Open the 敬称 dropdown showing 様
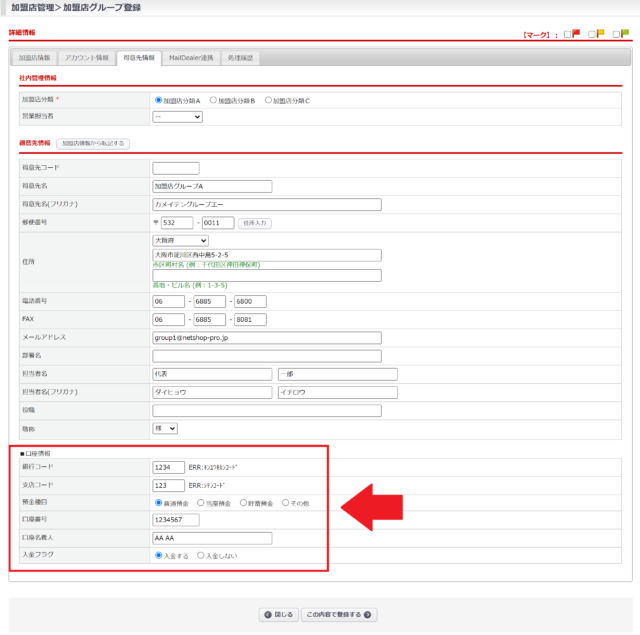The image size is (640, 635). 165,428
